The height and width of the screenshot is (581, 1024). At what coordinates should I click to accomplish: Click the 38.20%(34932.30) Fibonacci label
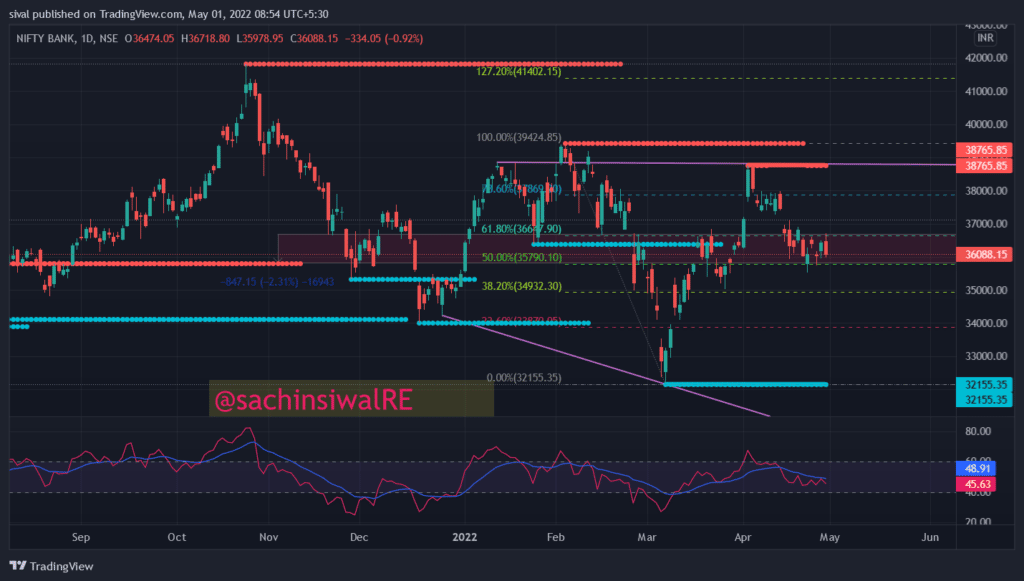tap(521, 286)
